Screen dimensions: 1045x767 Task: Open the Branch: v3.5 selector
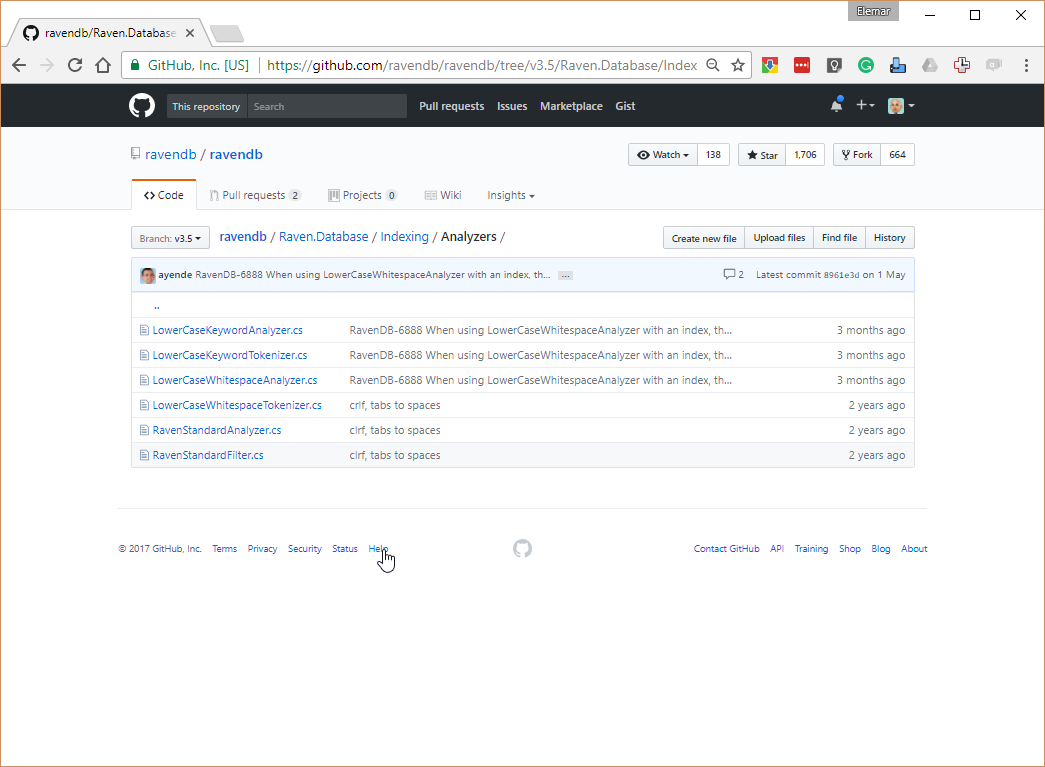point(170,238)
